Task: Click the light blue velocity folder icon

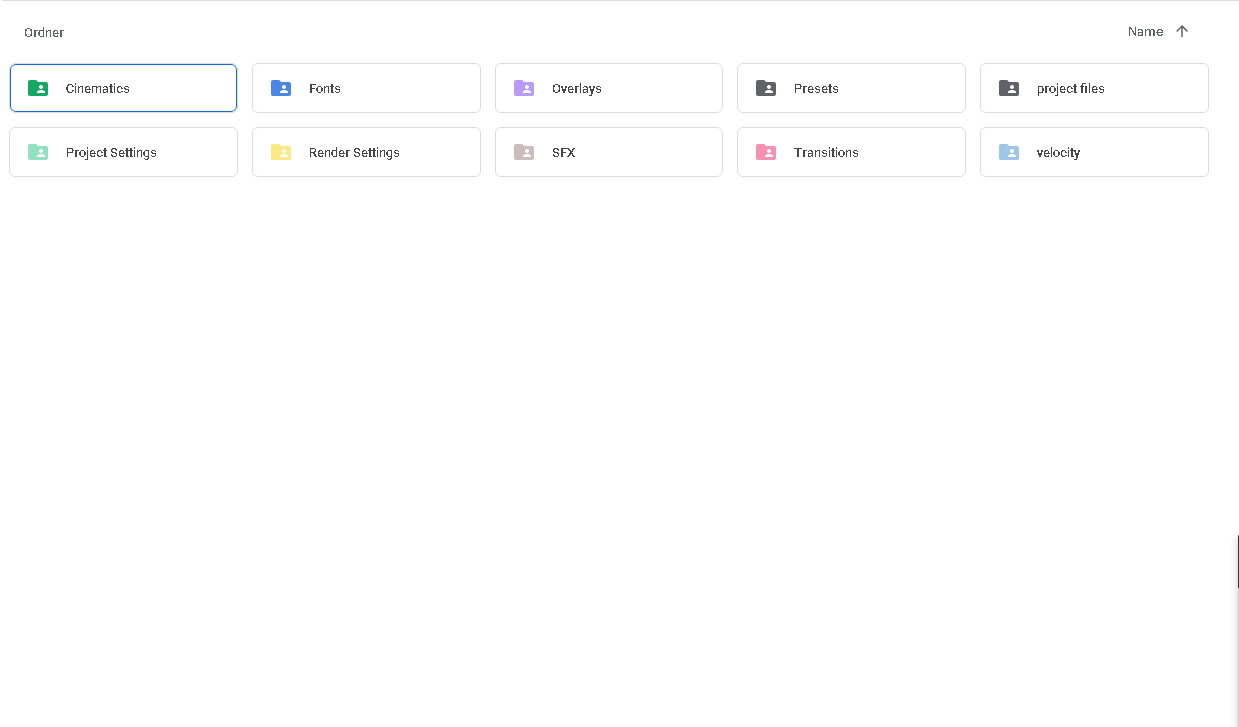Action: 1009,152
